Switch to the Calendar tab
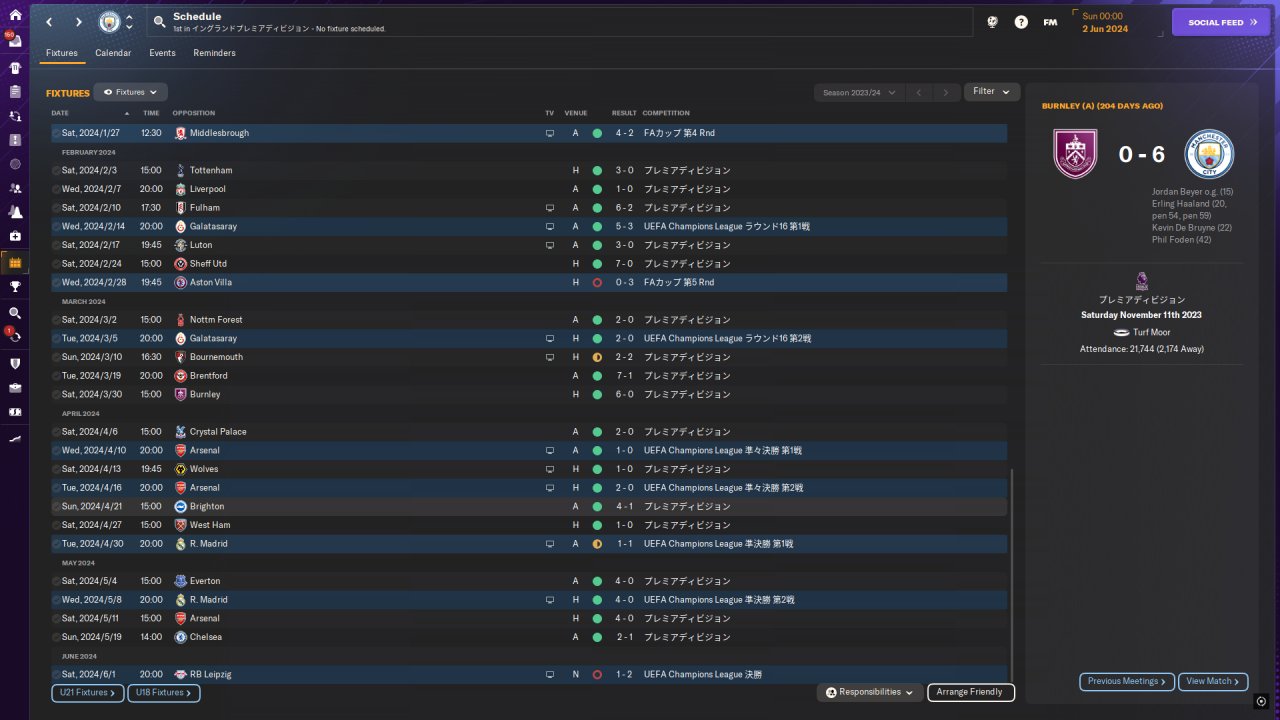This screenshot has height=720, width=1280. pyautogui.click(x=113, y=53)
